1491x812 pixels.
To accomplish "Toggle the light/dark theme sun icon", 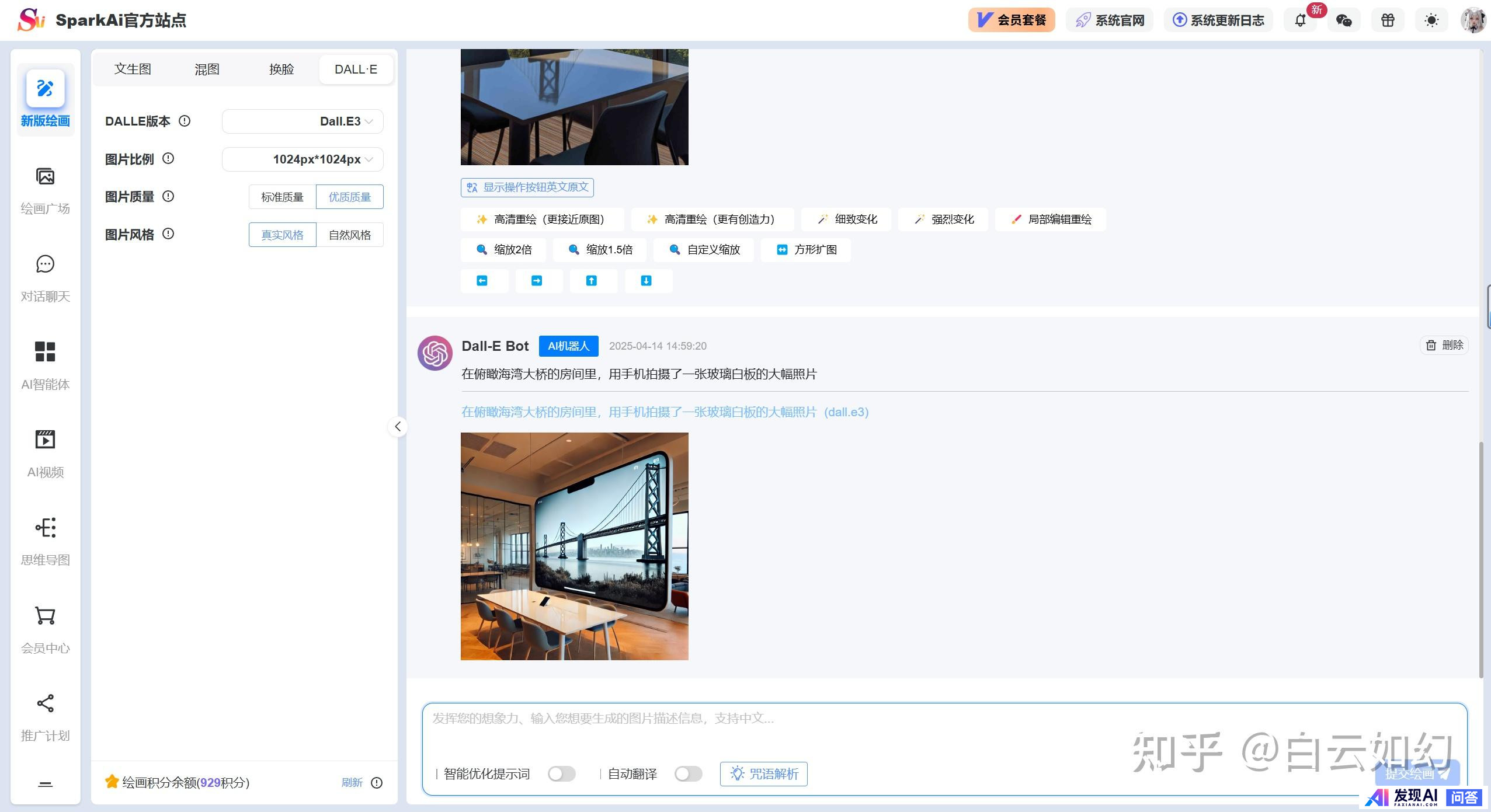I will (x=1431, y=20).
